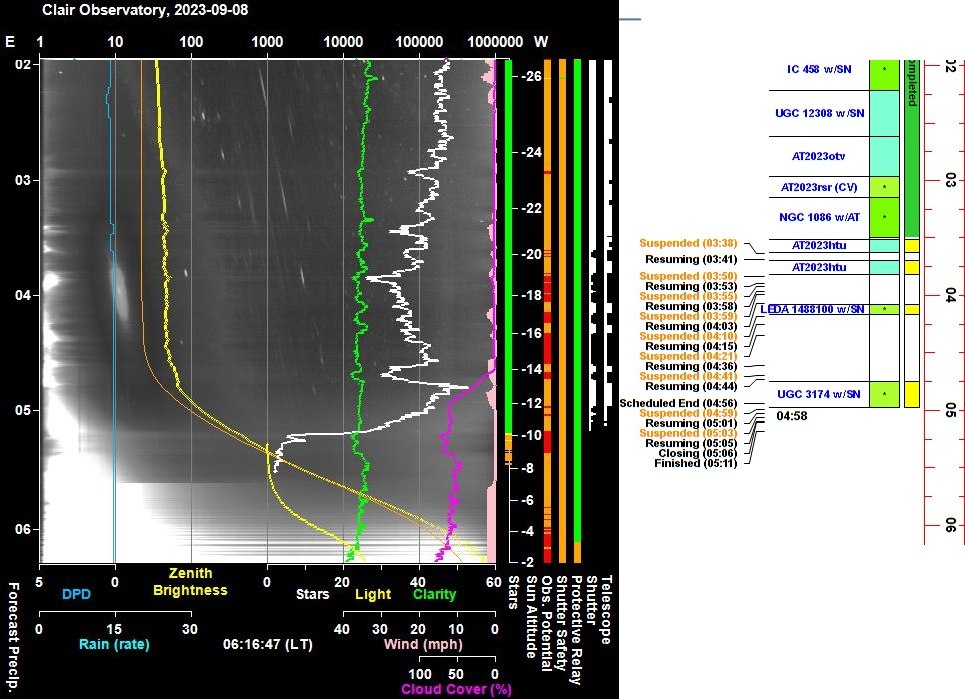Select the Resuming (03:41) event label
This screenshot has width=965, height=699.
691,259
